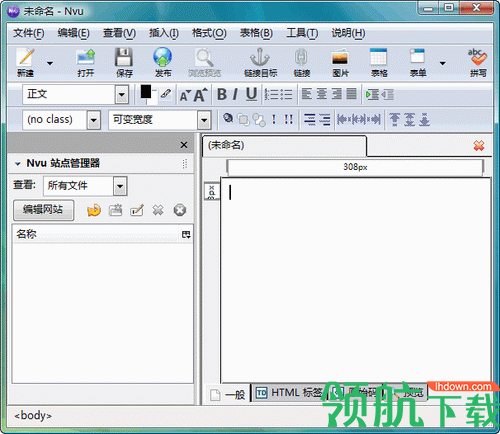This screenshot has width=500, height=434.
Task: Open the 插入(I) menu
Action: [164, 33]
